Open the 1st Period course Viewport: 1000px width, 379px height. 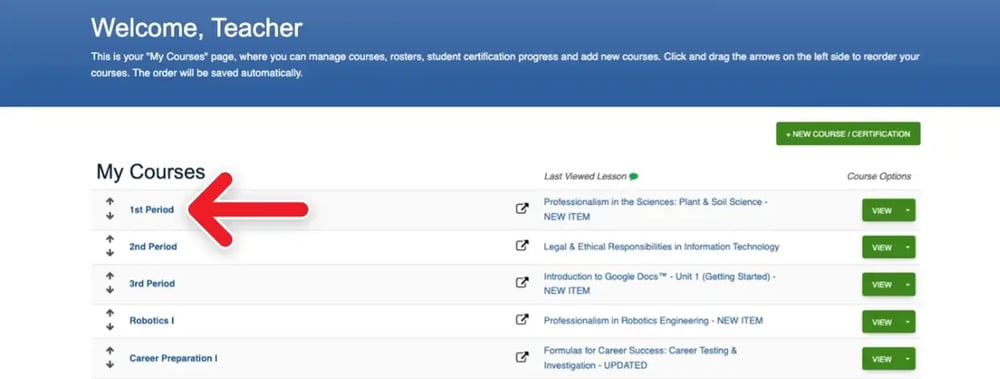[x=151, y=209]
